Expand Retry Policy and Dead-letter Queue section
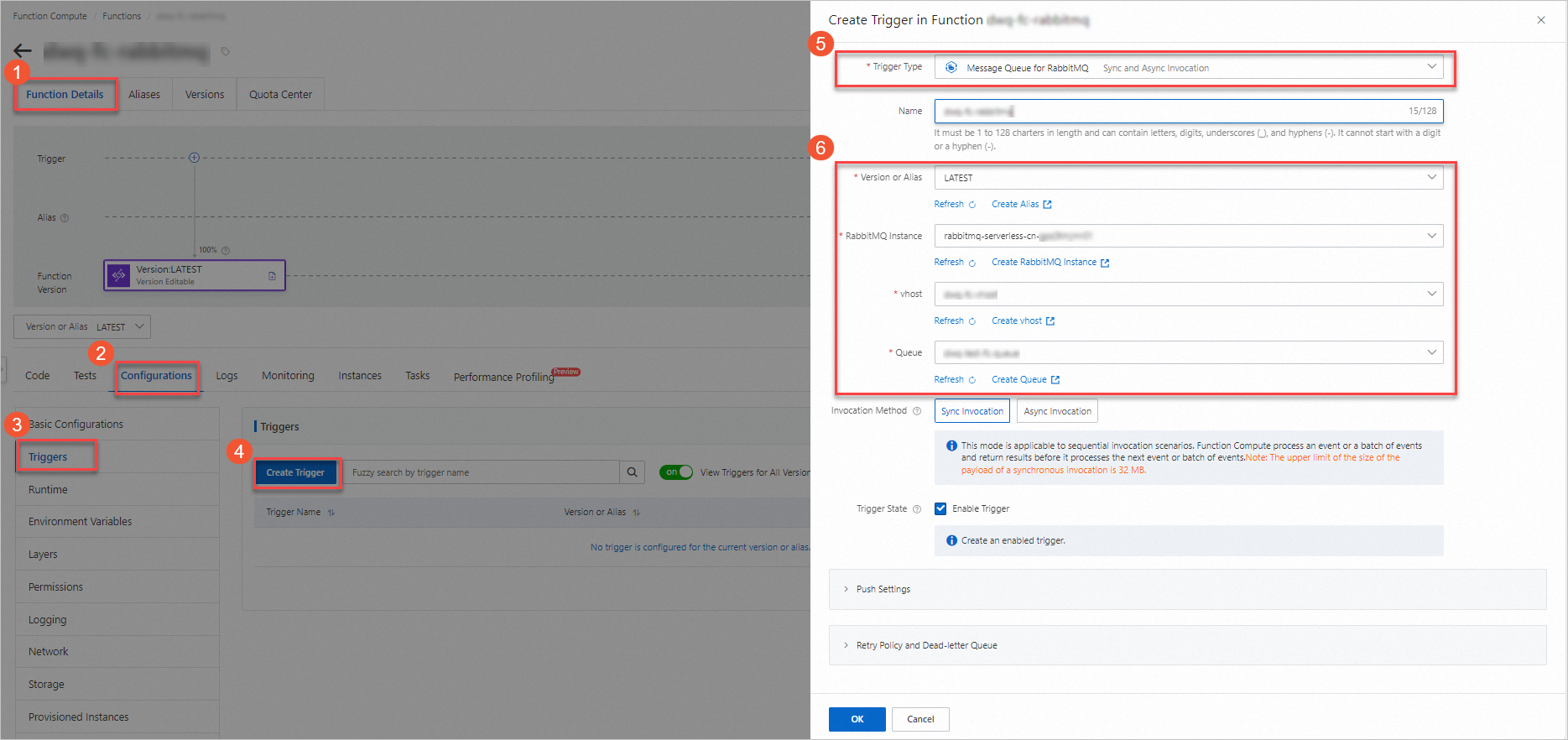Screen dimensions: 1568x740 tap(1187, 645)
